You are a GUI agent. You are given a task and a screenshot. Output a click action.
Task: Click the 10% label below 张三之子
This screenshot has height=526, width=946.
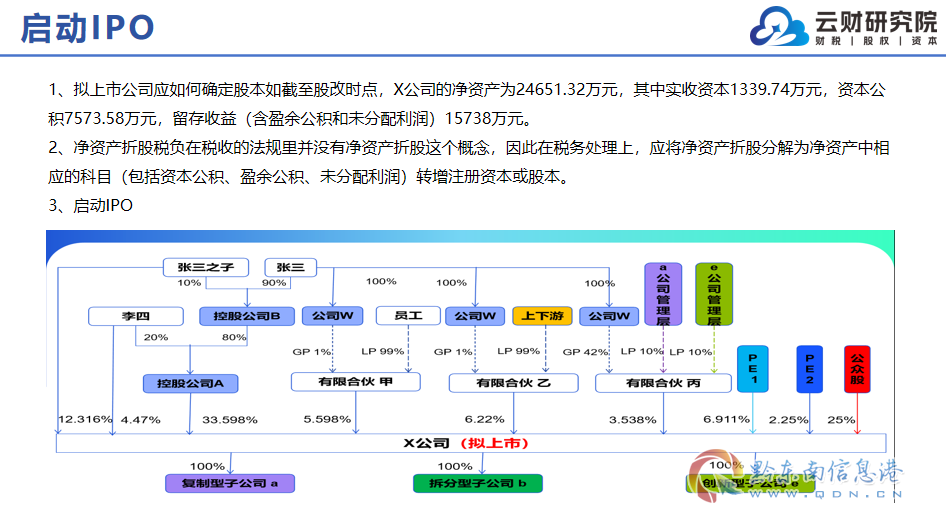tap(189, 283)
